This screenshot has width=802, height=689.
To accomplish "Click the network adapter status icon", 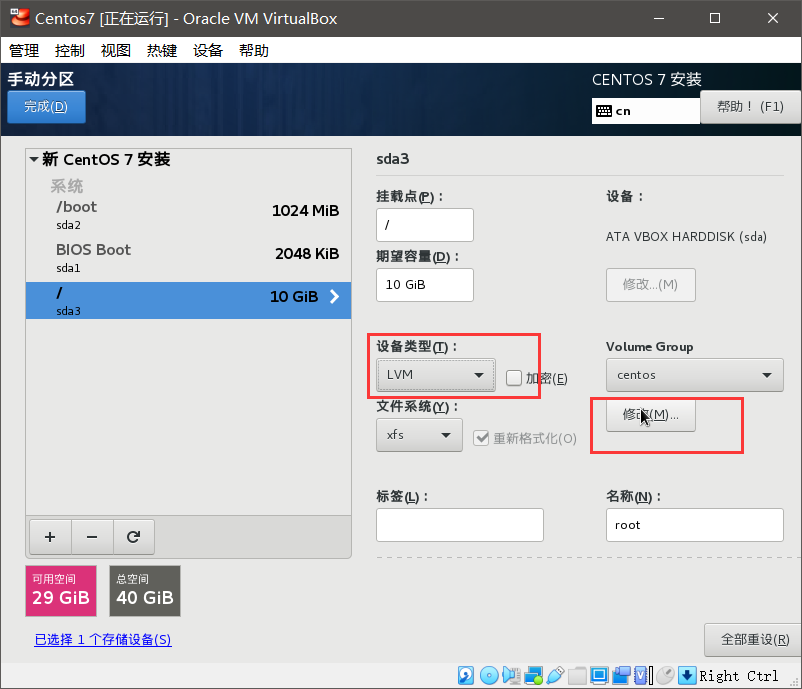I will click(533, 675).
